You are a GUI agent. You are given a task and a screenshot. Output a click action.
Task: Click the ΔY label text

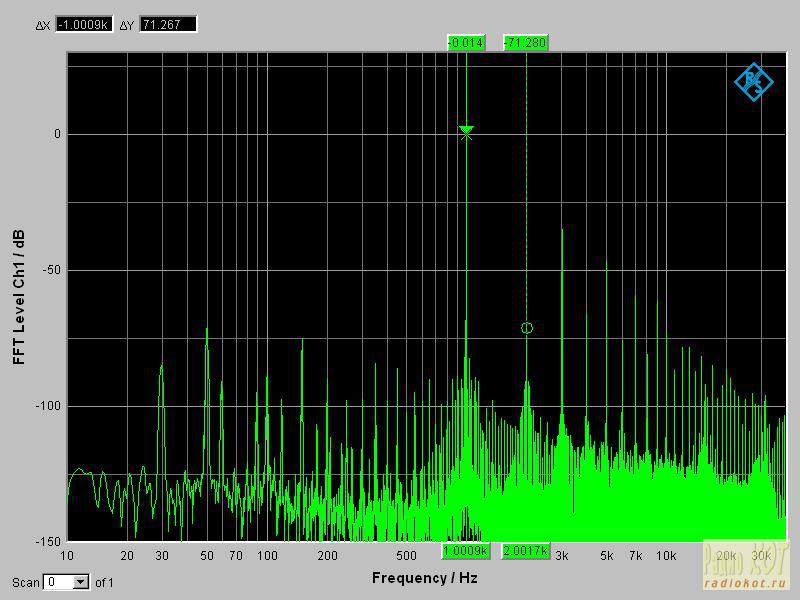(127, 25)
